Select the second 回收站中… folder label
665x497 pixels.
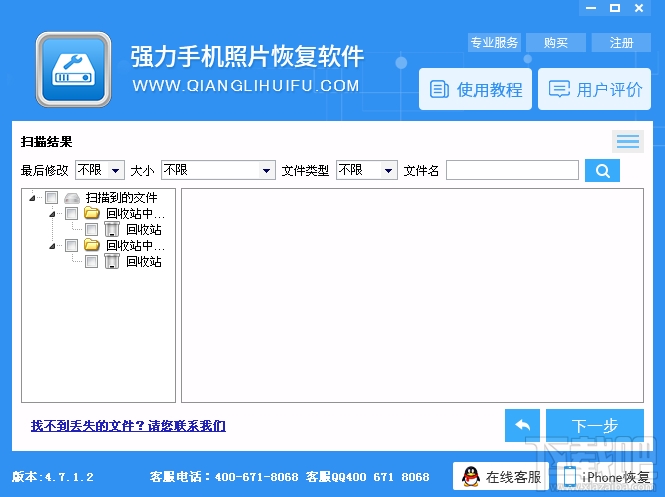pyautogui.click(x=135, y=246)
